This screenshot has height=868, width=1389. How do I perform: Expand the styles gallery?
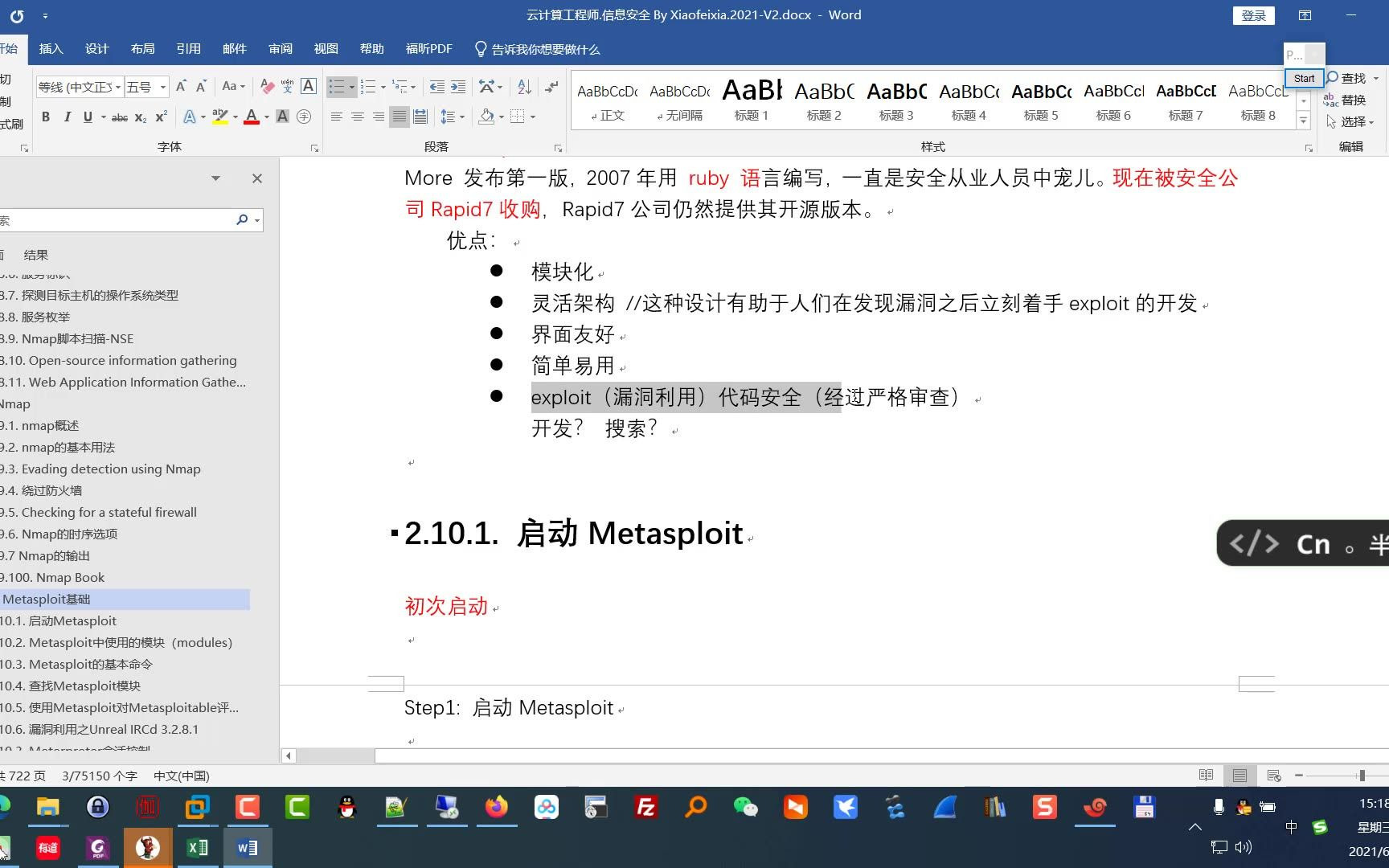click(1303, 121)
